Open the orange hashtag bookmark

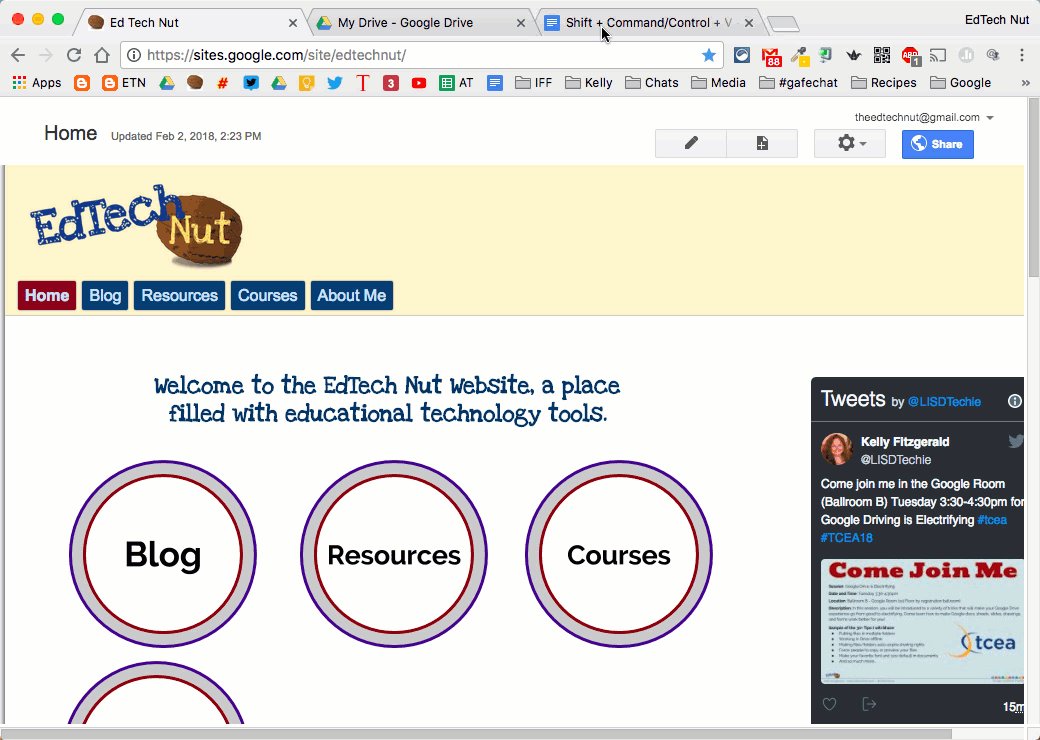click(222, 83)
